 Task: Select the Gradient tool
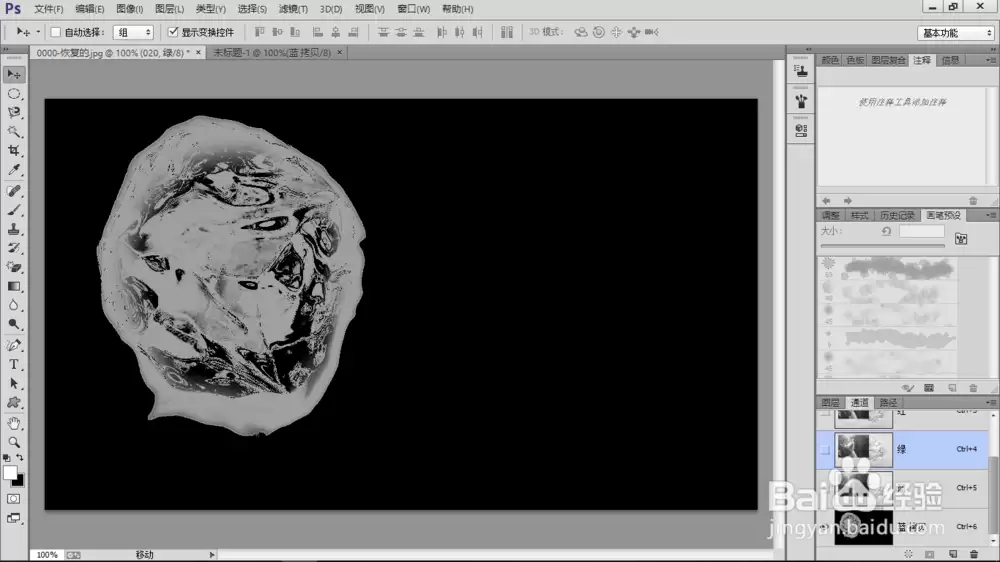pos(13,286)
